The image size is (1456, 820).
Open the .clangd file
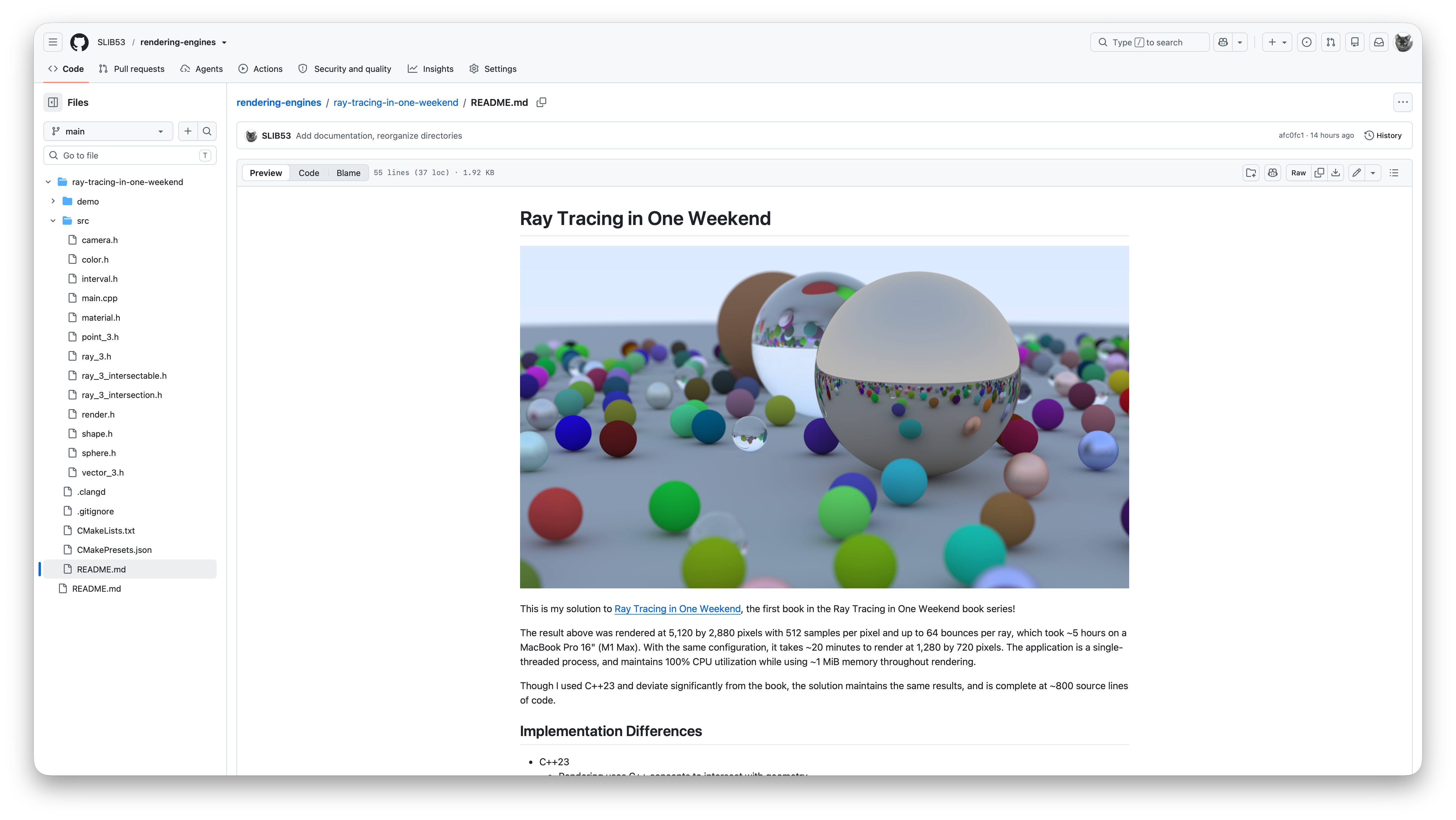[91, 492]
